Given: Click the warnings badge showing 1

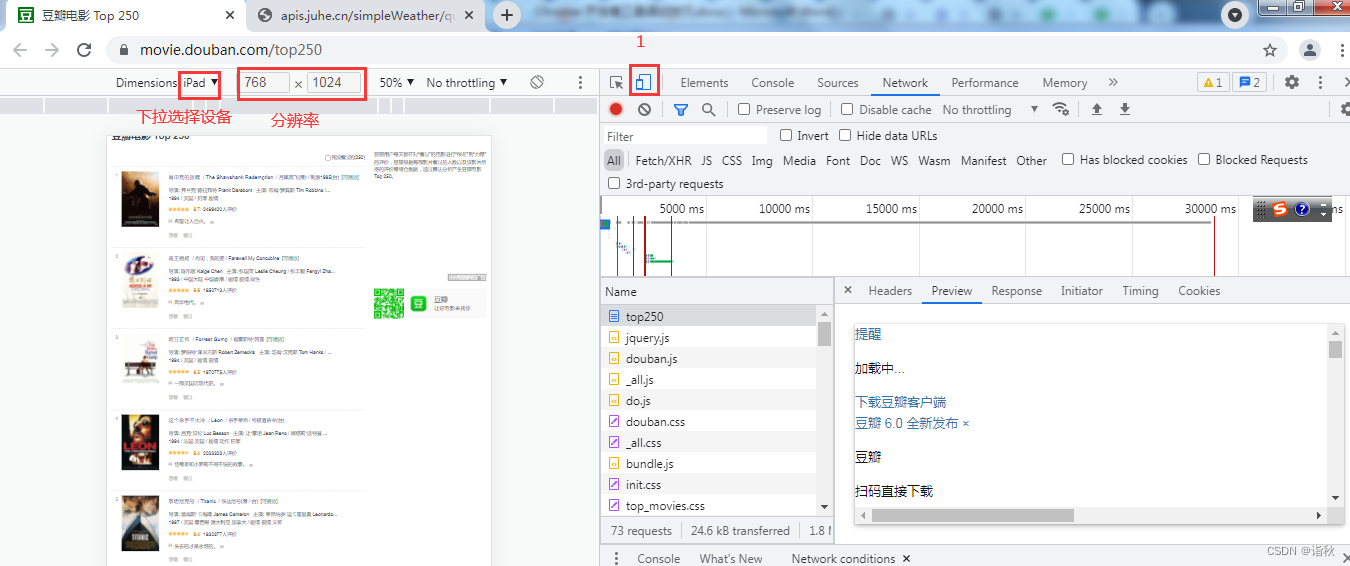Looking at the screenshot, I should pos(1212,83).
